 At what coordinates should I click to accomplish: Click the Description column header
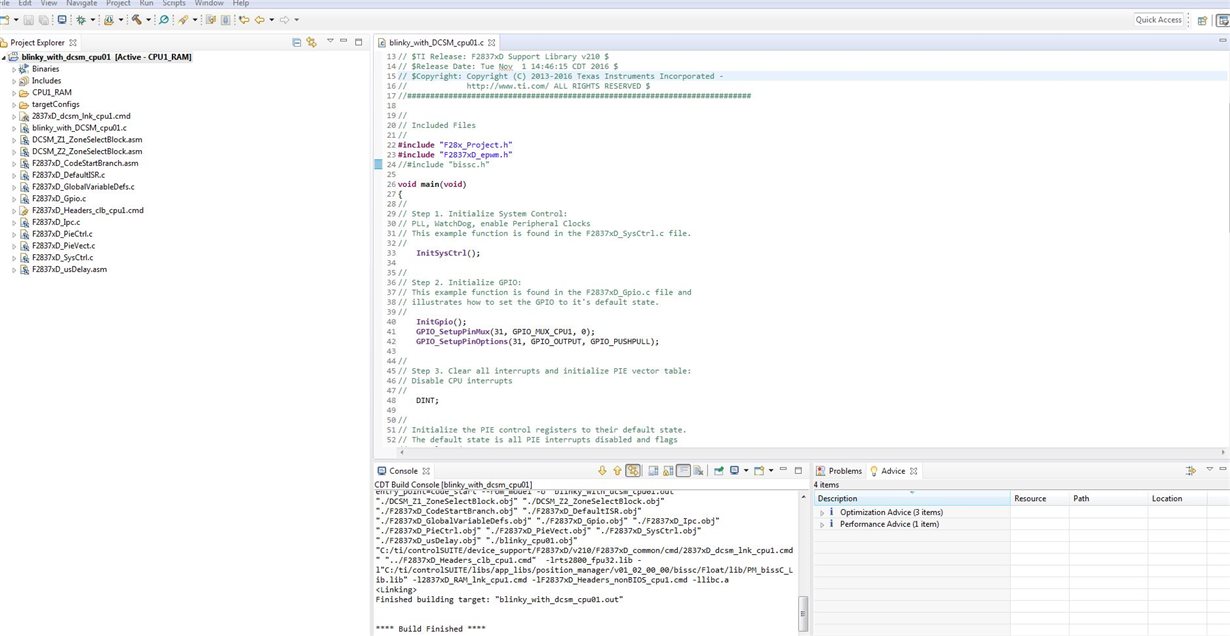coord(912,498)
